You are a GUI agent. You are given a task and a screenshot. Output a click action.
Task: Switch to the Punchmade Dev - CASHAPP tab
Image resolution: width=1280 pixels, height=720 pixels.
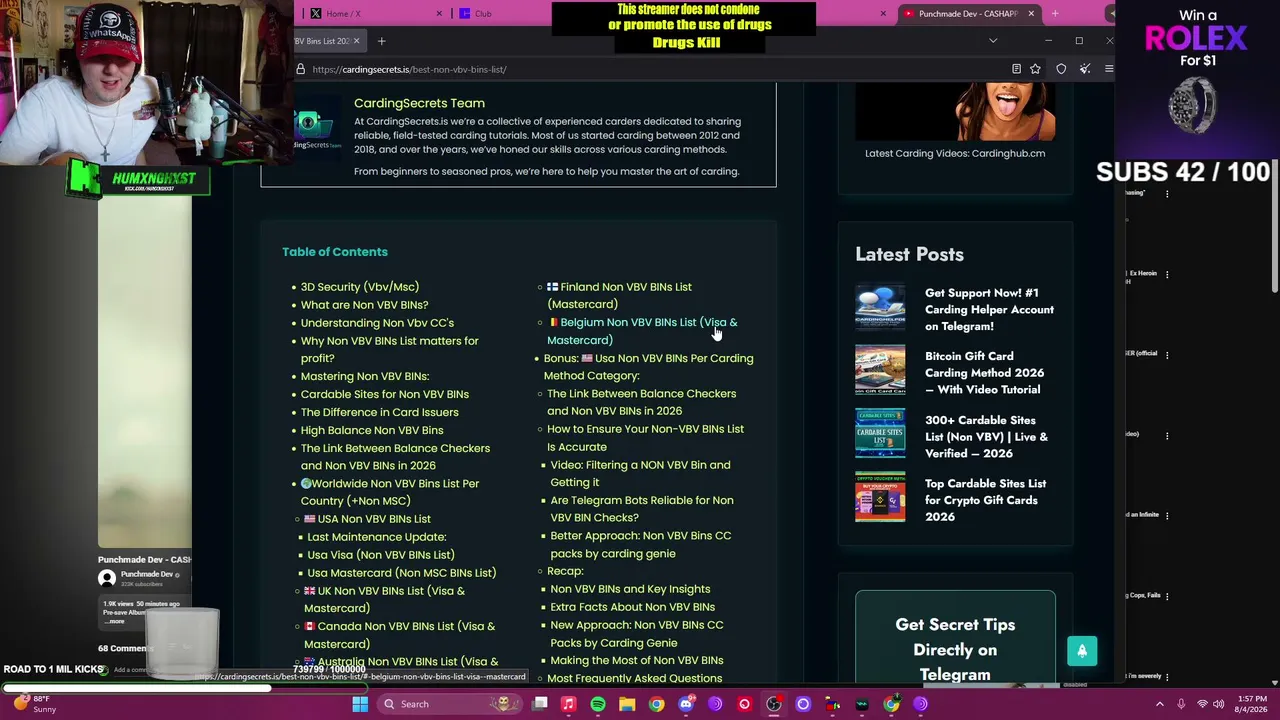(x=967, y=13)
